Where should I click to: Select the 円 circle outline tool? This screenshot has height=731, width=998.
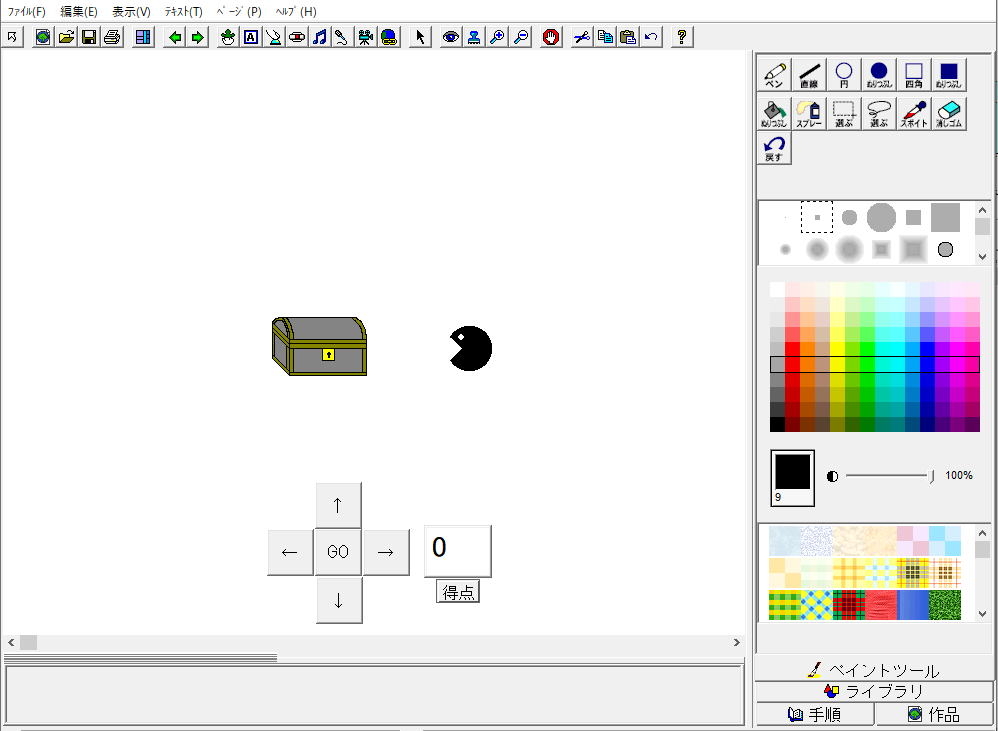pyautogui.click(x=844, y=75)
